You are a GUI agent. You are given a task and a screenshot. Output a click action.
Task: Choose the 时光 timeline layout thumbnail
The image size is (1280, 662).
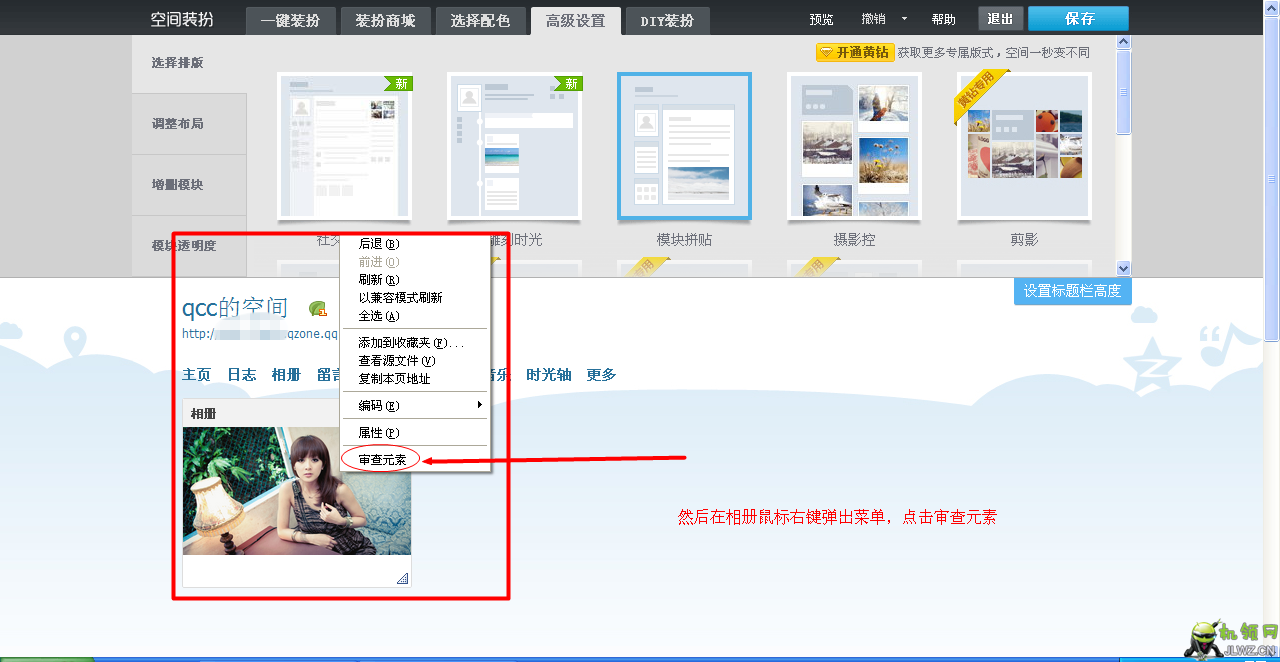[x=515, y=146]
